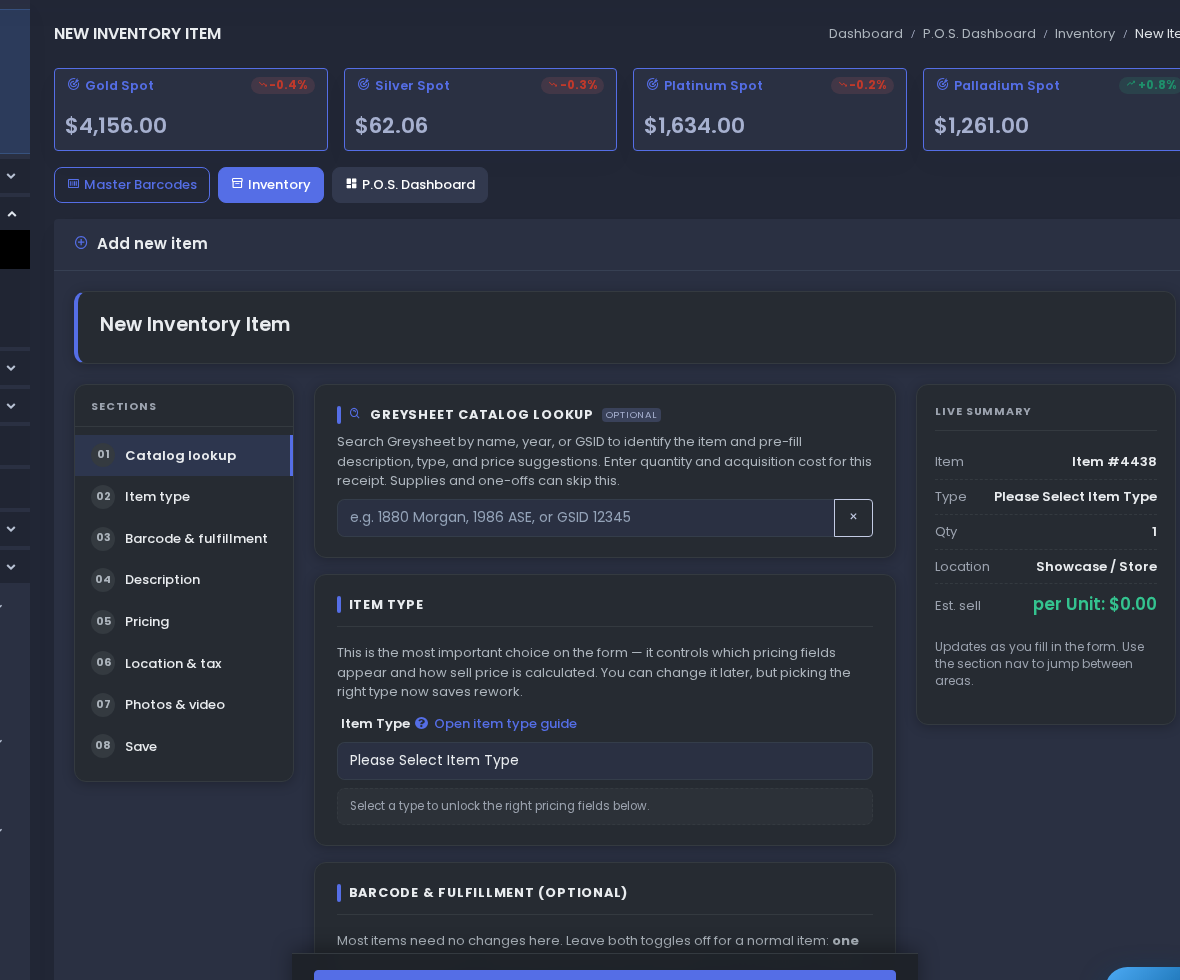Screen dimensions: 1180x980
Task: Click the plus icon beside Add new item
Action: 81,242
